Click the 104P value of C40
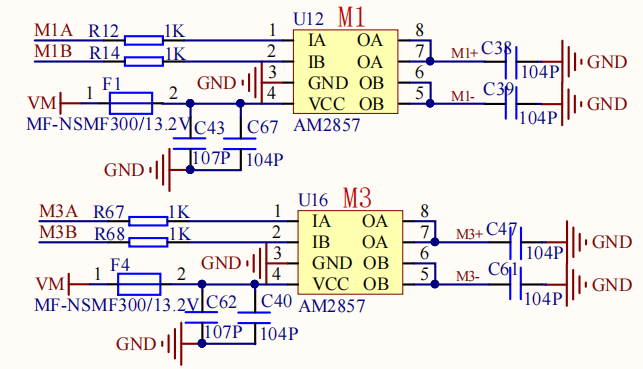643x369 pixels. coord(279,334)
